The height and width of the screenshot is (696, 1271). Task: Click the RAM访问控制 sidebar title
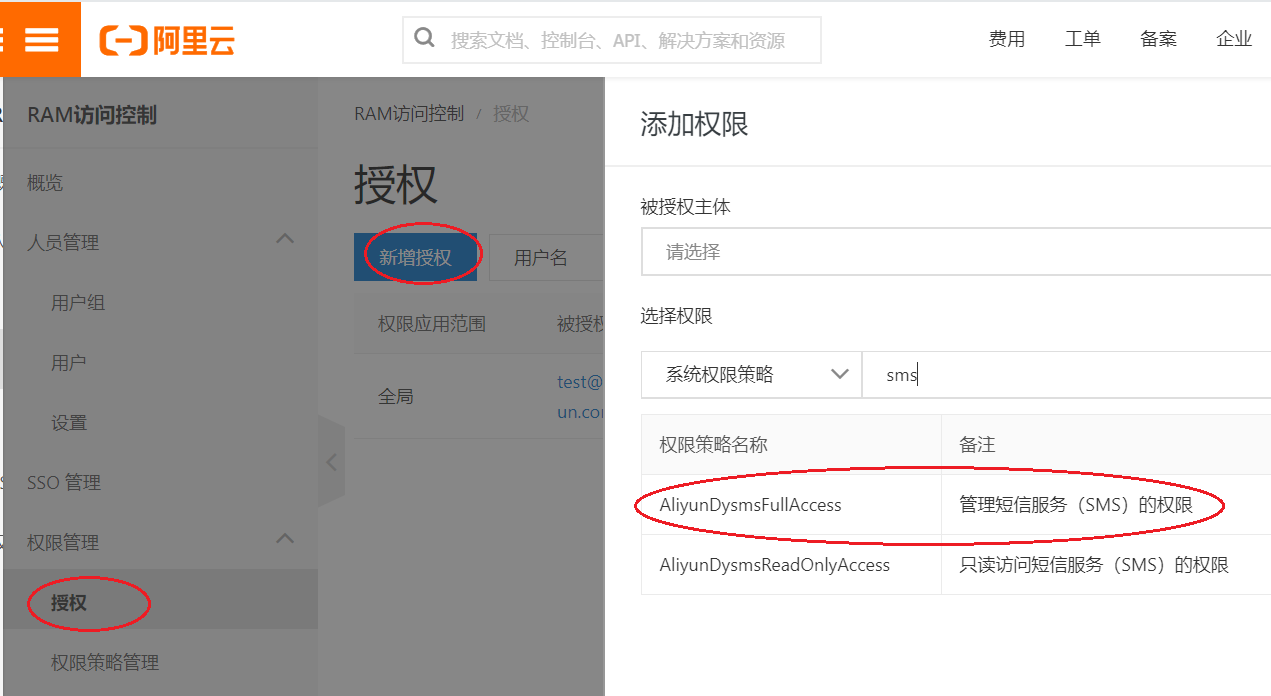tap(92, 115)
